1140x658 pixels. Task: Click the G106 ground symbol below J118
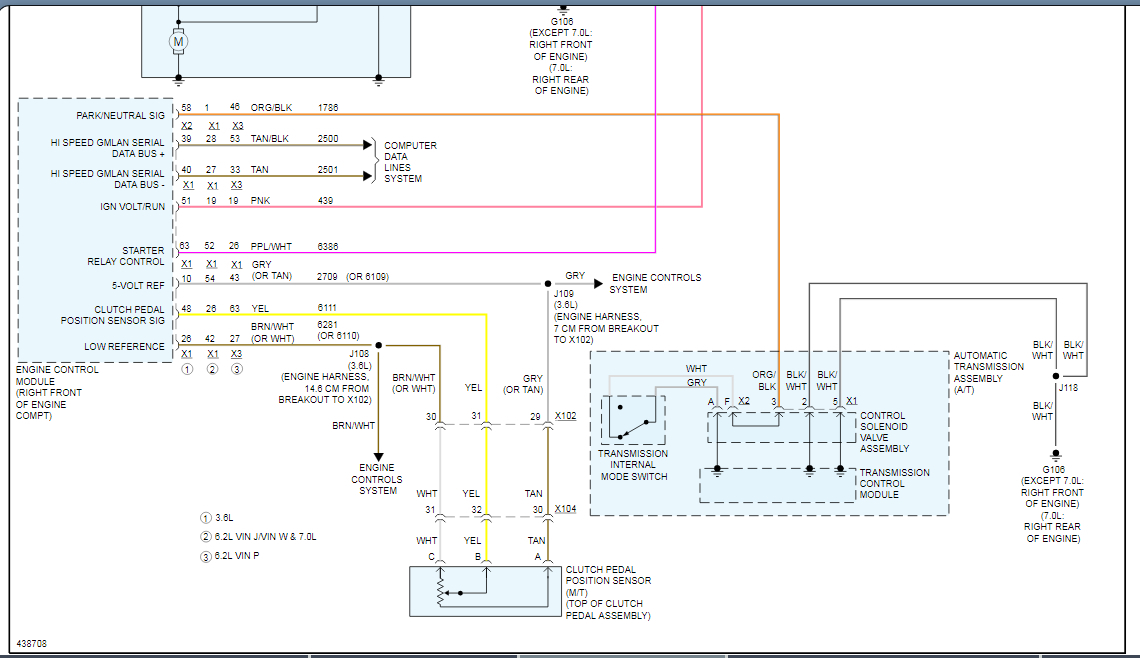pos(1055,453)
